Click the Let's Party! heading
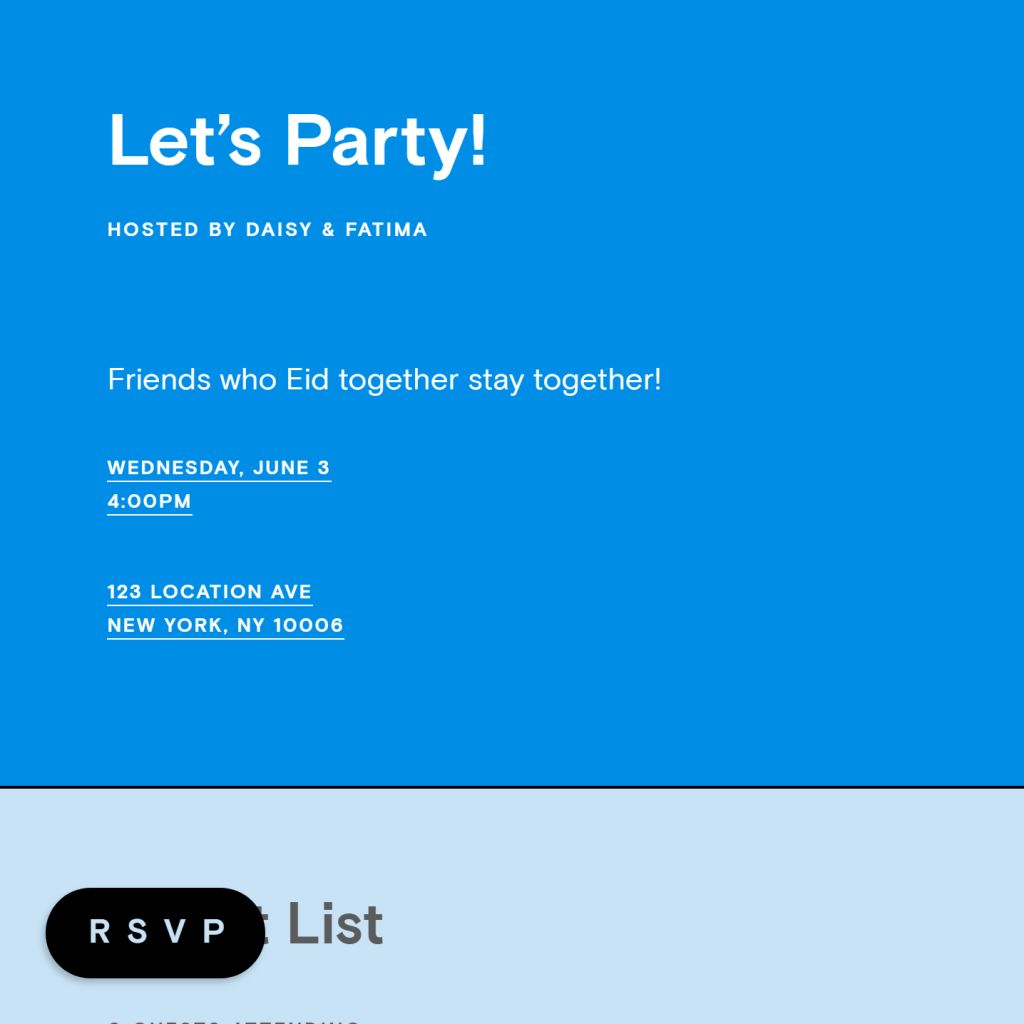Image resolution: width=1024 pixels, height=1024 pixels. click(297, 140)
